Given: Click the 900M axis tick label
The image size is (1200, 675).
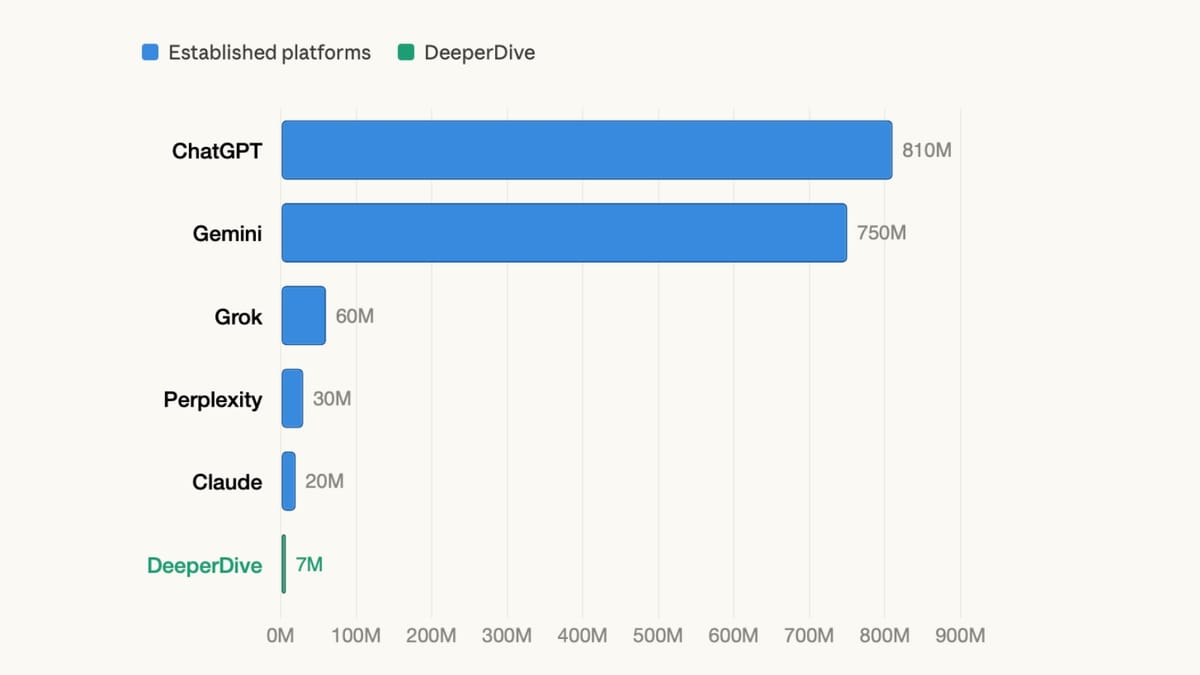Looking at the screenshot, I should [960, 636].
